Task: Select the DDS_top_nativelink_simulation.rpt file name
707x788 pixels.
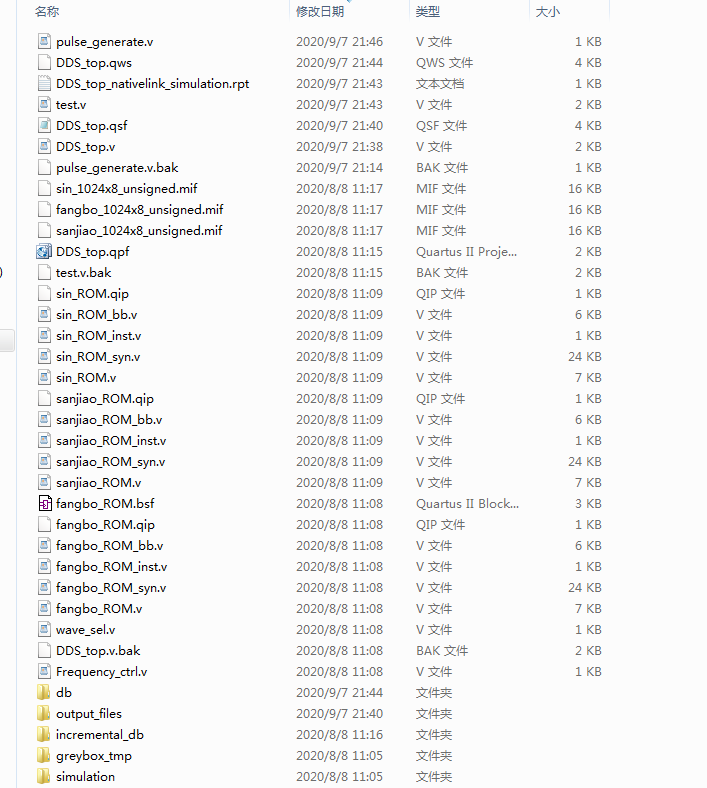Action: (x=152, y=84)
